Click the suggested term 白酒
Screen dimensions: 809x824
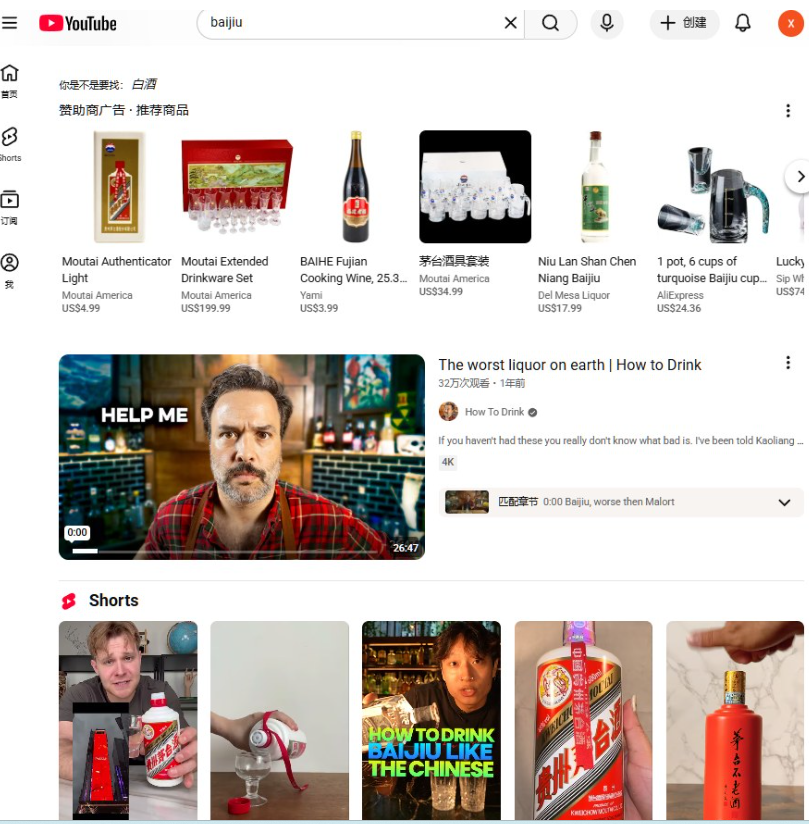click(144, 84)
